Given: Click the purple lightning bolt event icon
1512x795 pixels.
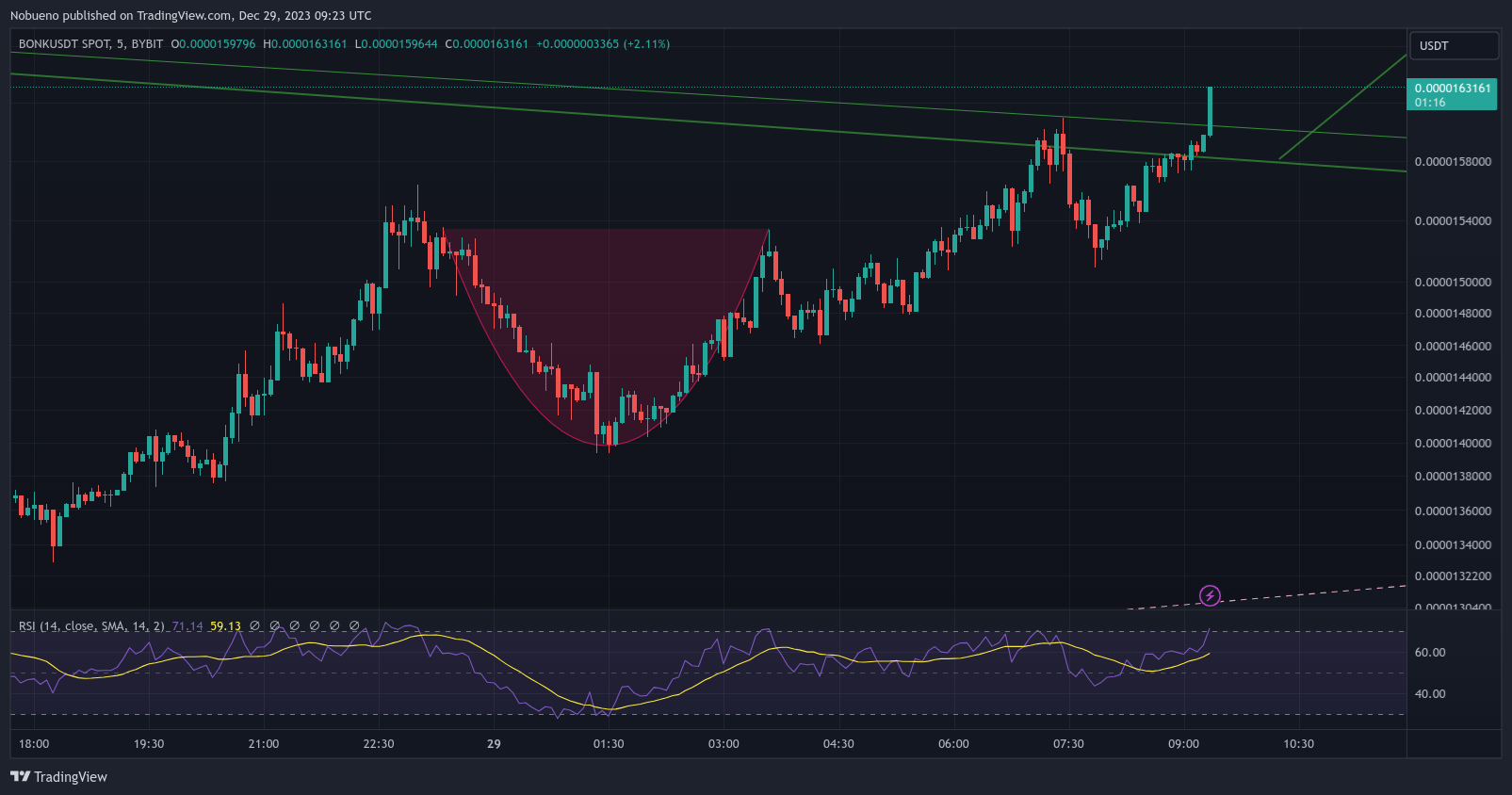Looking at the screenshot, I should coord(1210,595).
